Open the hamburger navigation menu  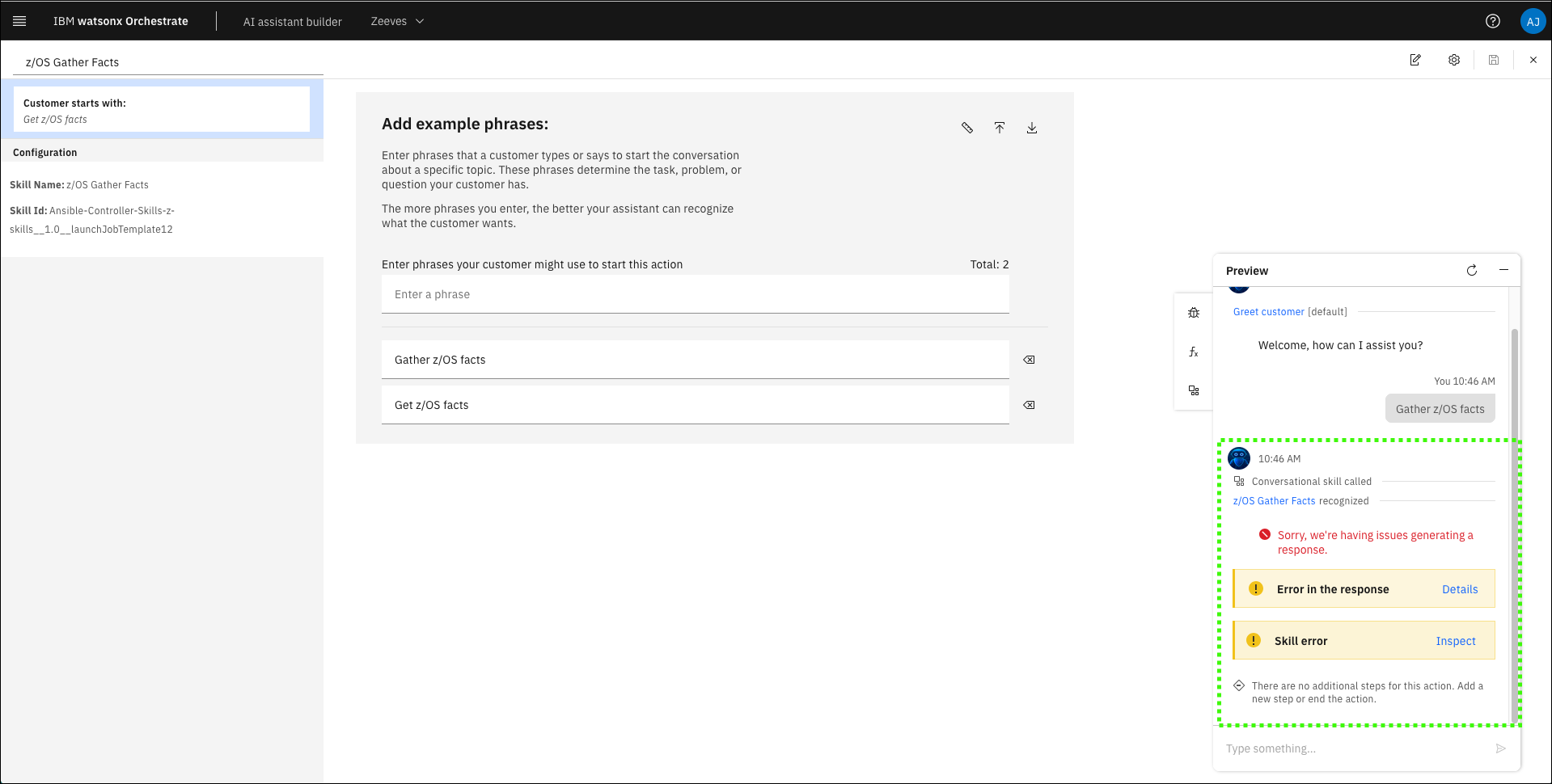[x=19, y=21]
